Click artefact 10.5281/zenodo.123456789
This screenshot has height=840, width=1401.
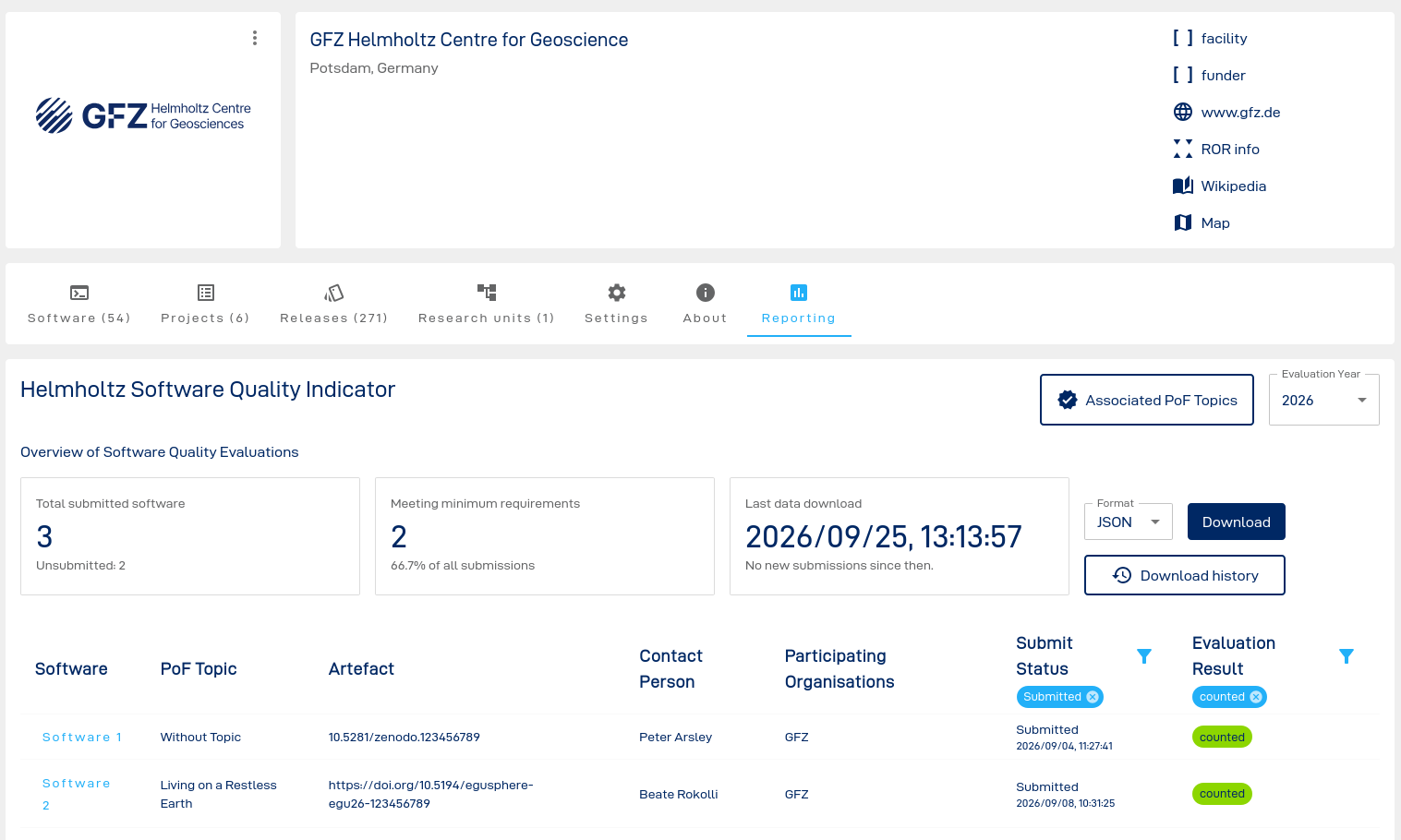(405, 738)
